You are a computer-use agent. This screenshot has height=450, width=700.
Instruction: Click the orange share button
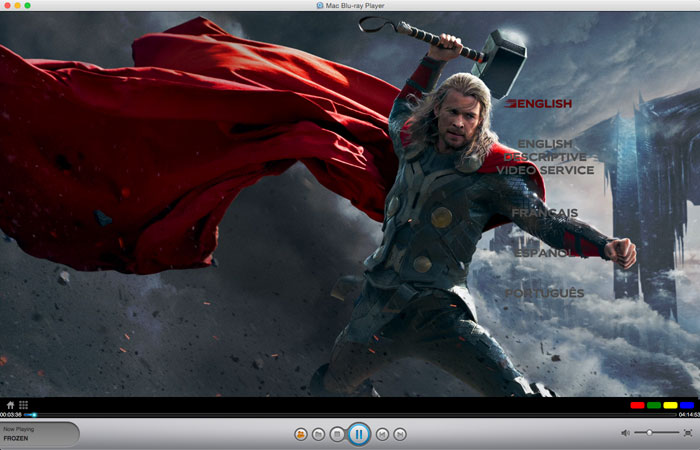[301, 434]
